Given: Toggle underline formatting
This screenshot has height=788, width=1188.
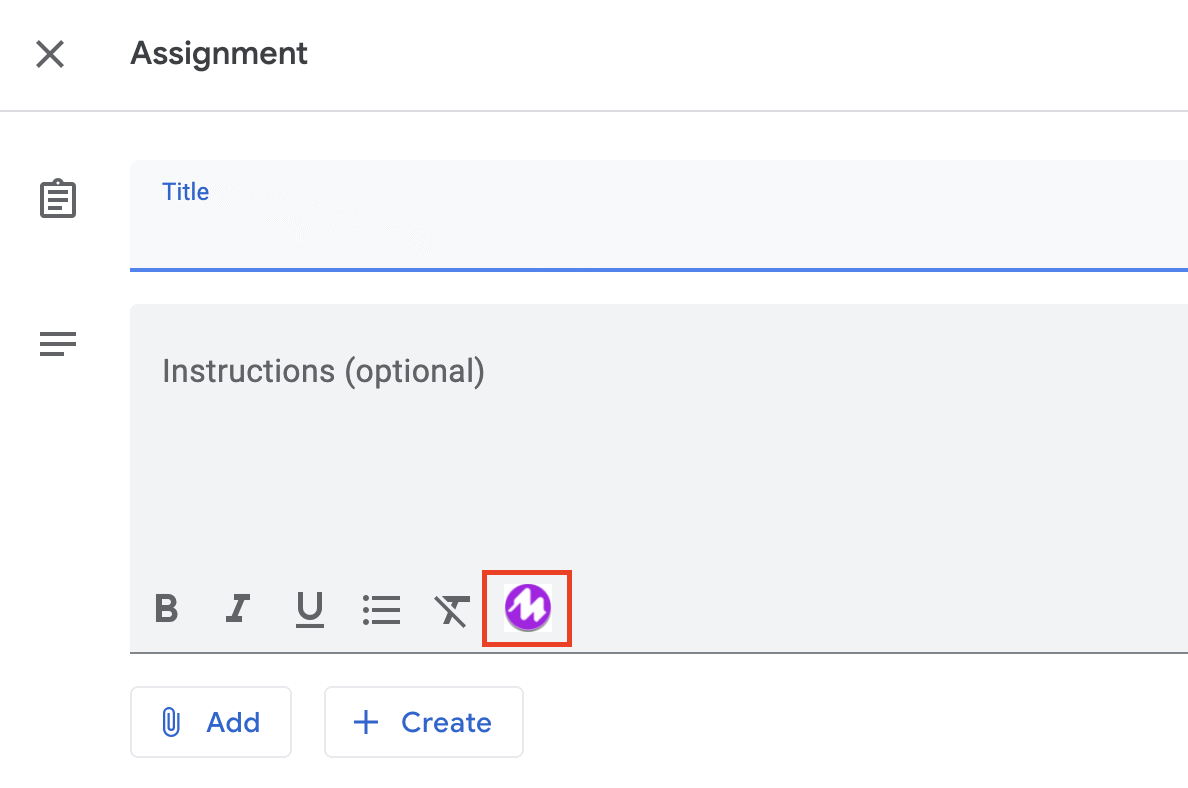Looking at the screenshot, I should 310,608.
